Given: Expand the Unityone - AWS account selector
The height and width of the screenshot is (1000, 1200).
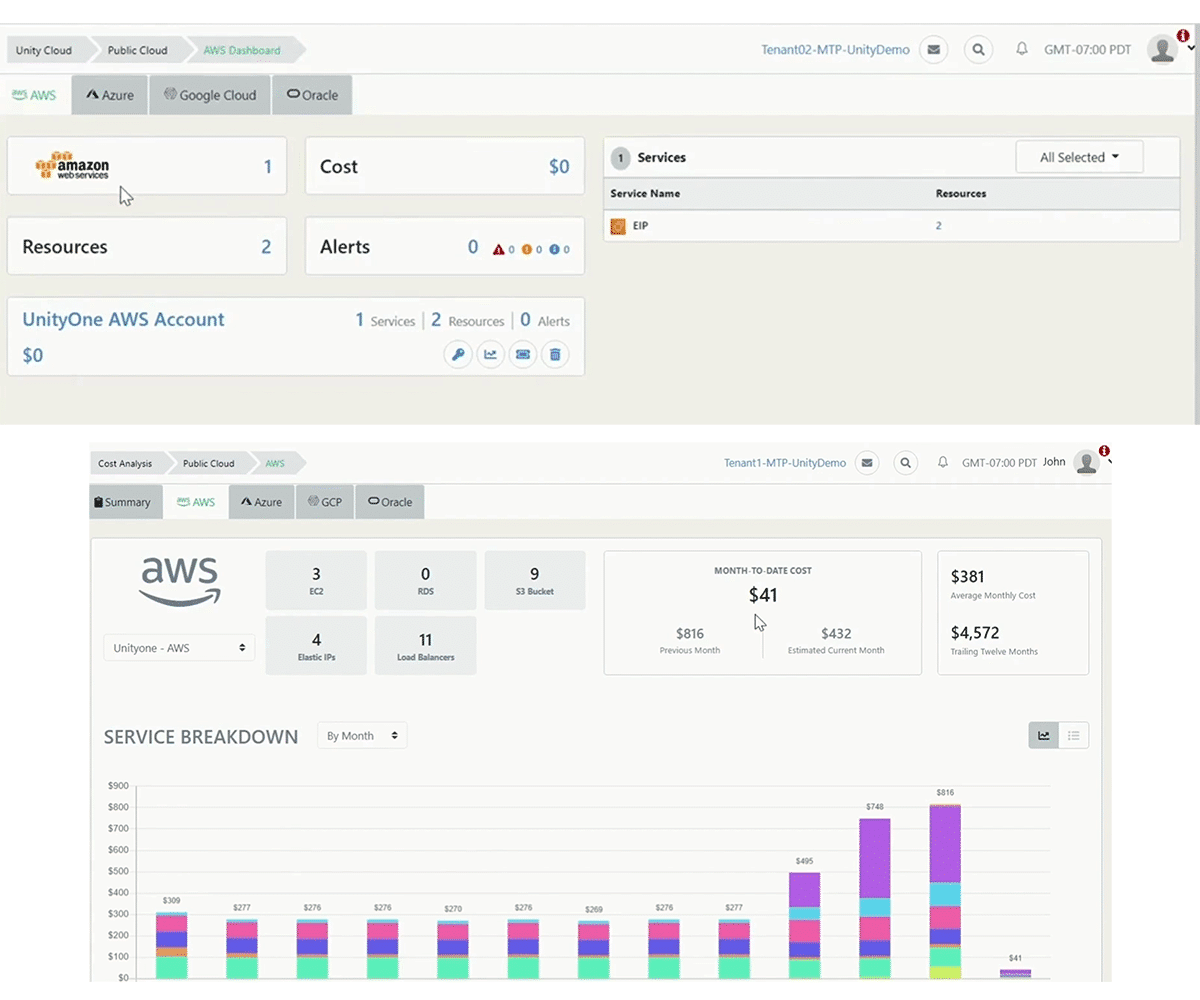Looking at the screenshot, I should [x=178, y=648].
